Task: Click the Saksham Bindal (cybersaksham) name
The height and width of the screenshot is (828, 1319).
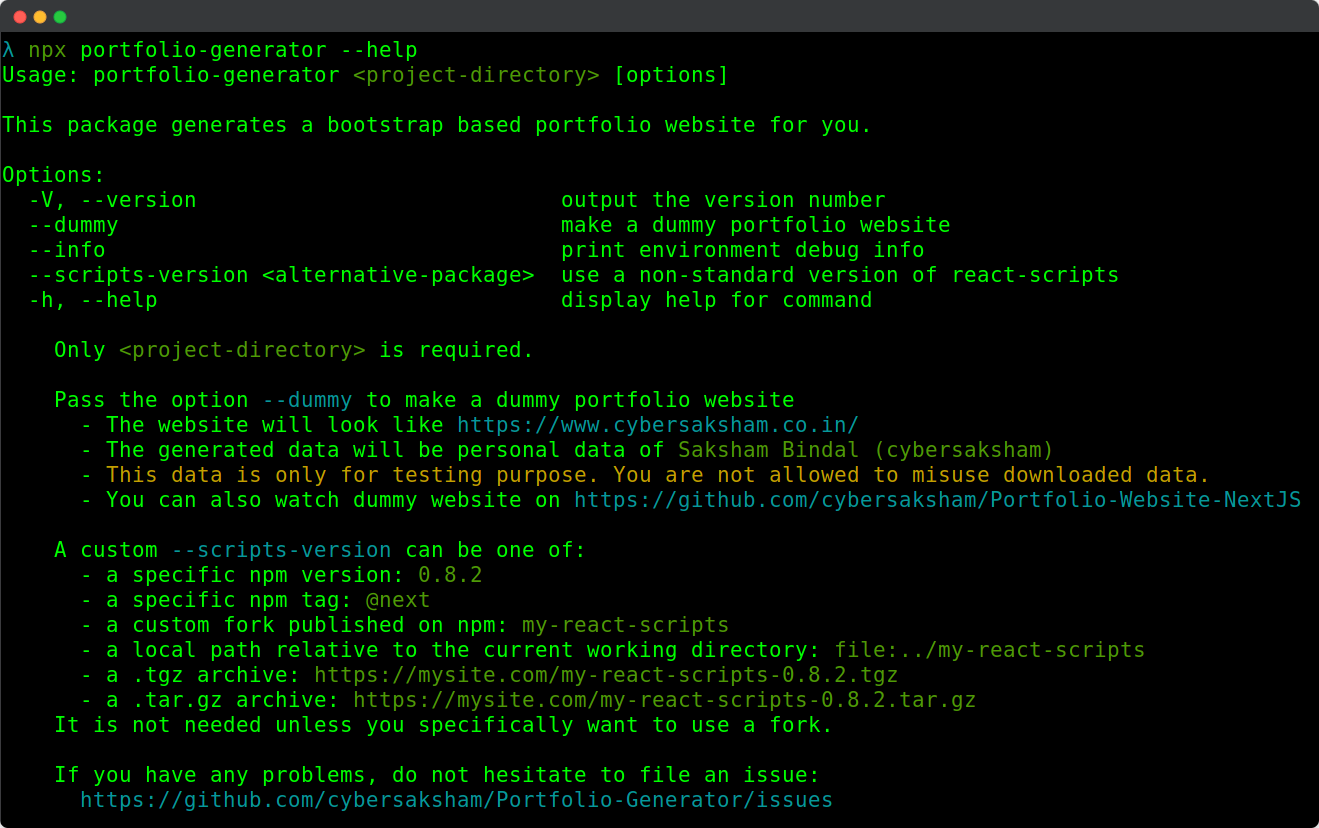Action: 866,450
